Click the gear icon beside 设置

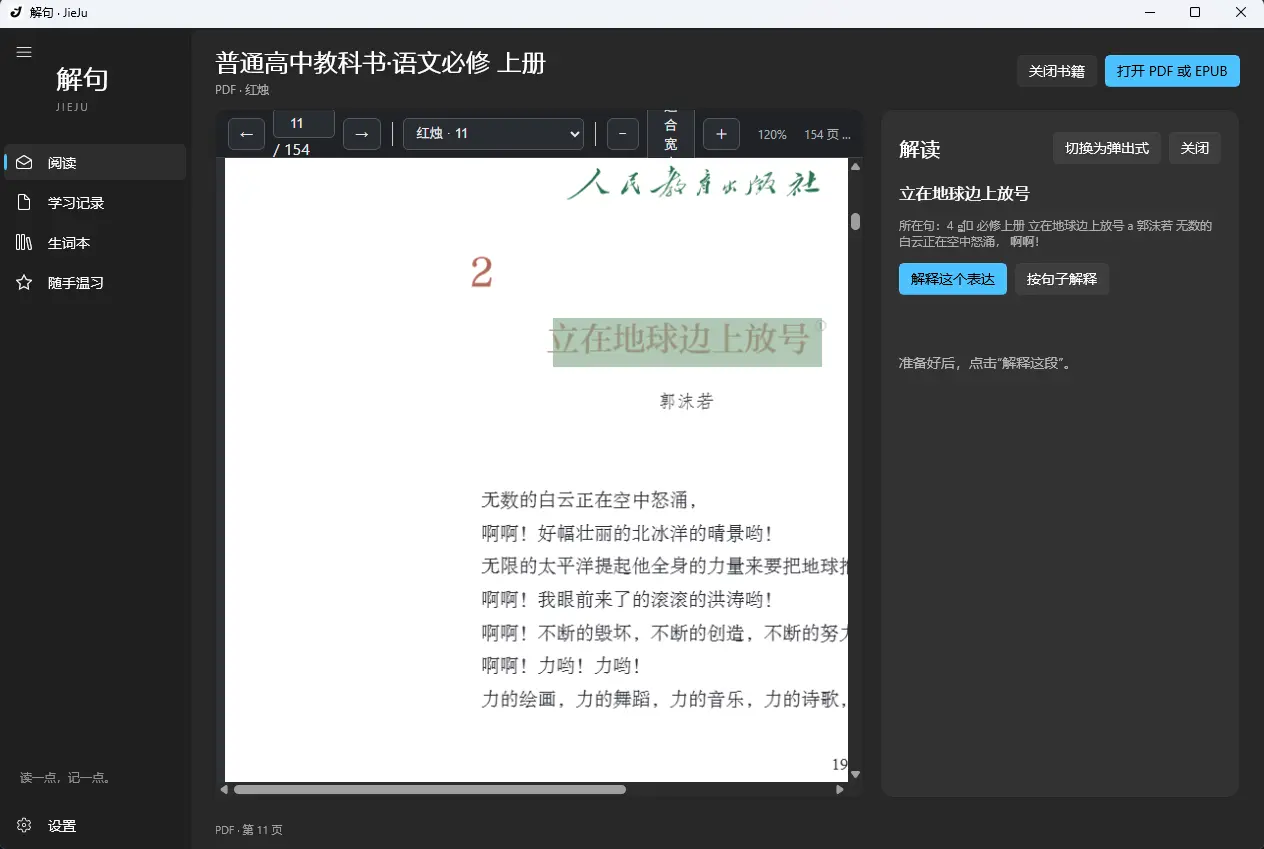[24, 825]
